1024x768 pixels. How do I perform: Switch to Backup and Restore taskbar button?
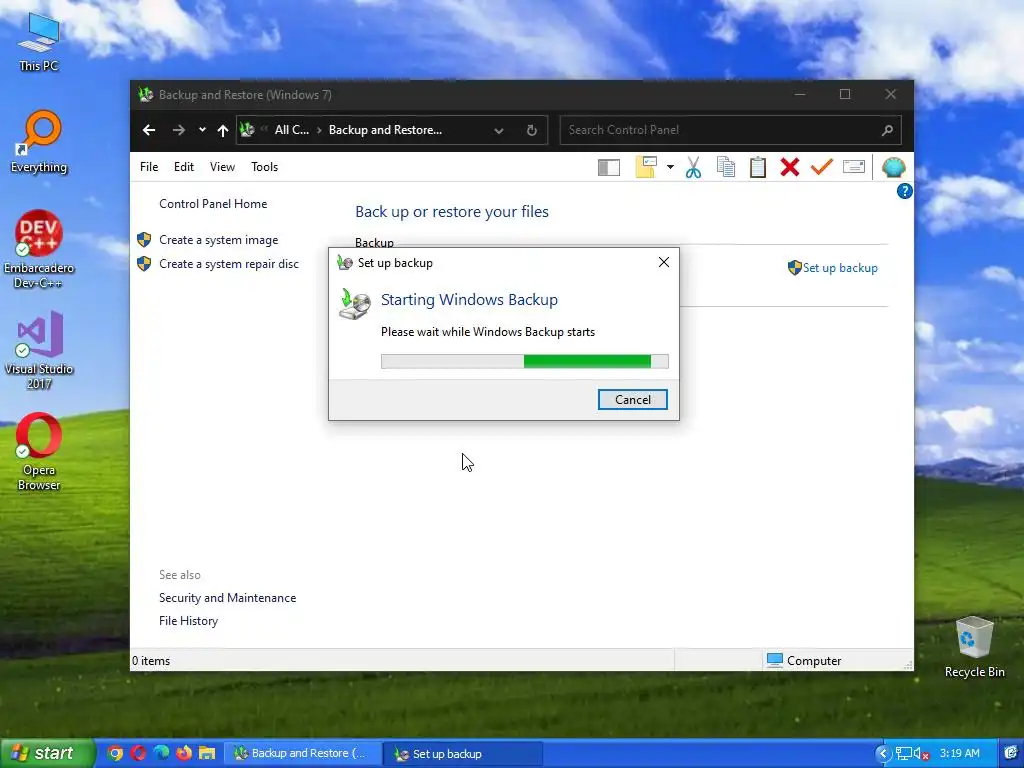tap(301, 754)
